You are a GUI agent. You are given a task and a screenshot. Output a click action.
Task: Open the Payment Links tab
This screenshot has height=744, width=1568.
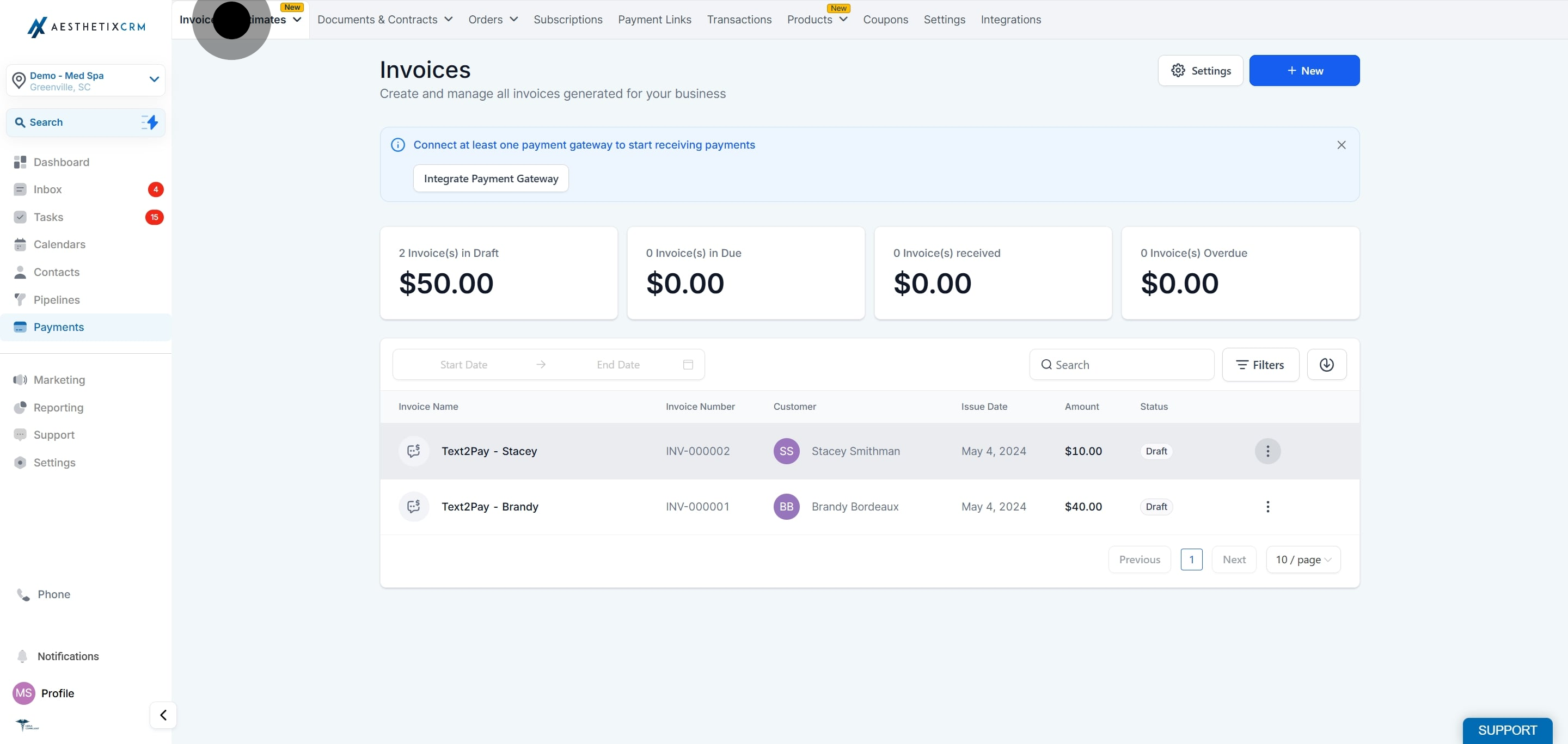point(654,20)
